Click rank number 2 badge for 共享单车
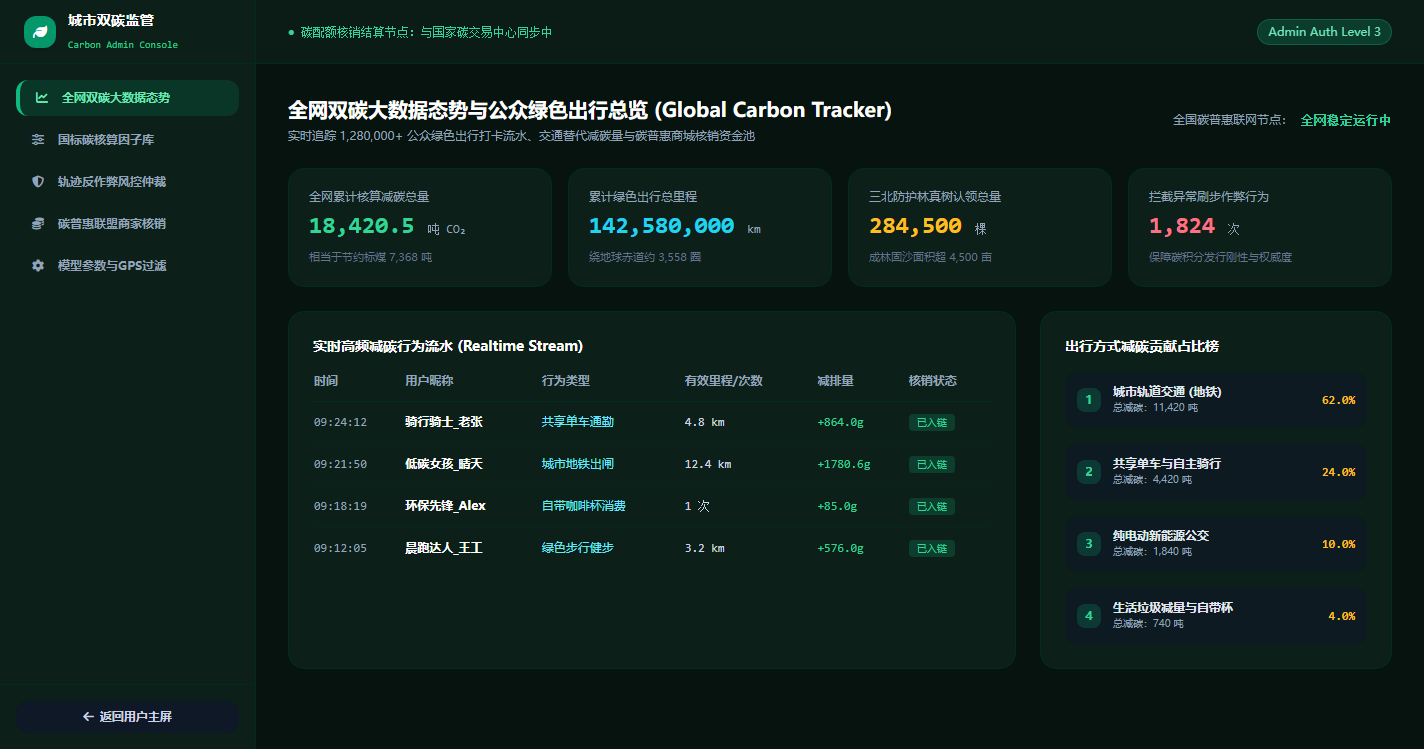 pyautogui.click(x=1089, y=472)
